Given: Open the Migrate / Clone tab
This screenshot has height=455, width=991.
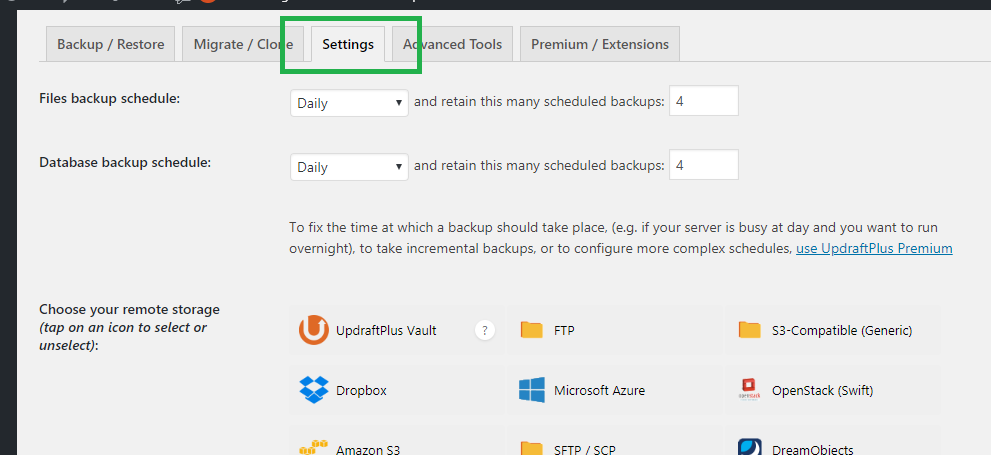Looking at the screenshot, I should tap(243, 44).
